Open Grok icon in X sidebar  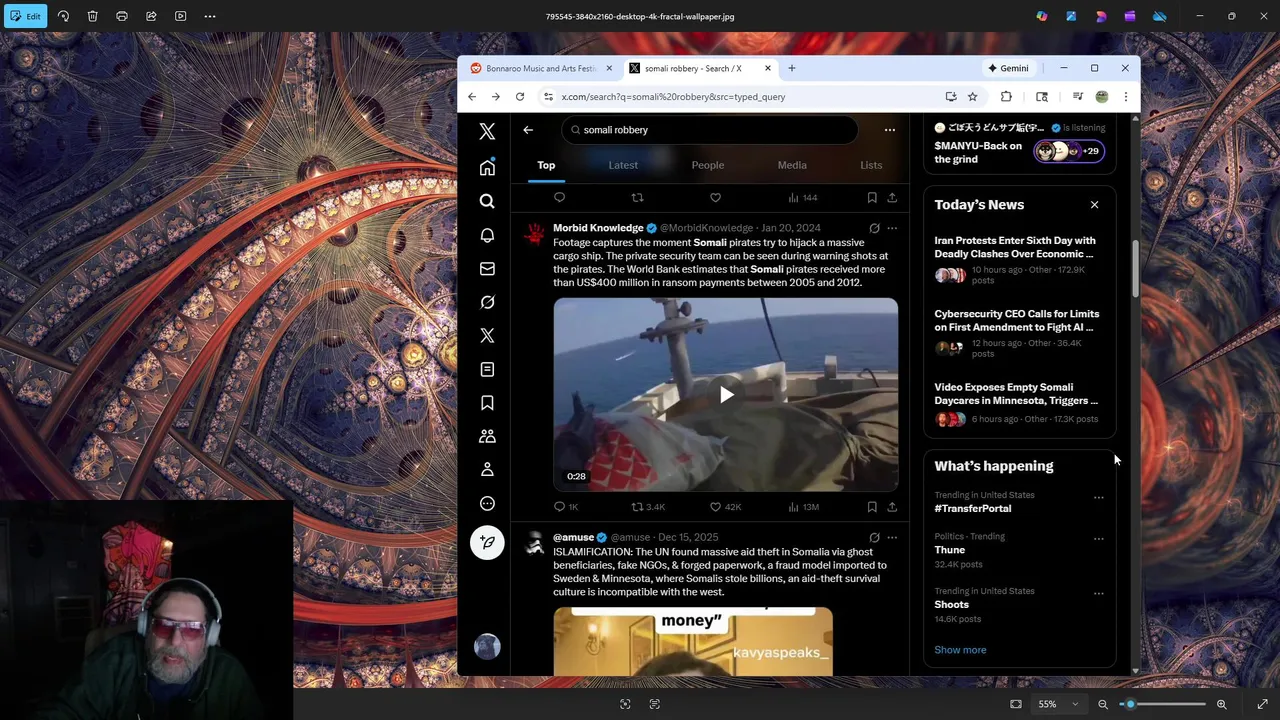point(487,302)
